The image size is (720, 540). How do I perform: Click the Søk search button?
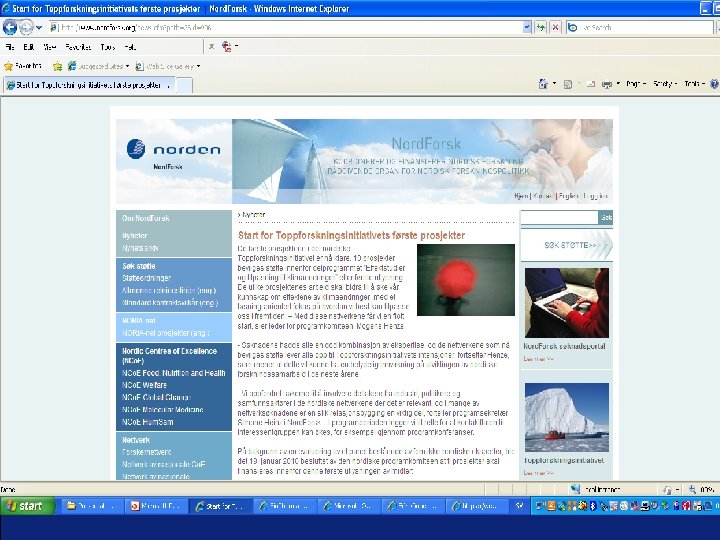[x=606, y=217]
